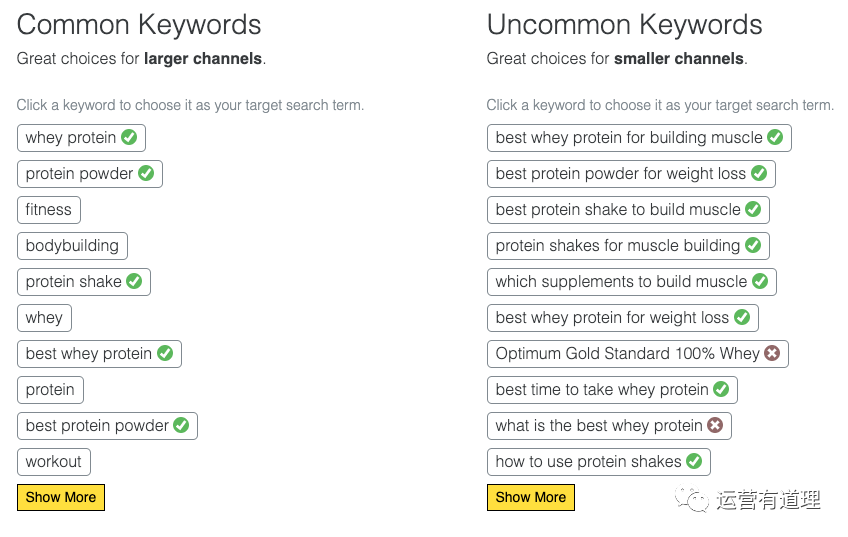Select the 'workout' keyword
The image size is (848, 537).
(x=54, y=462)
